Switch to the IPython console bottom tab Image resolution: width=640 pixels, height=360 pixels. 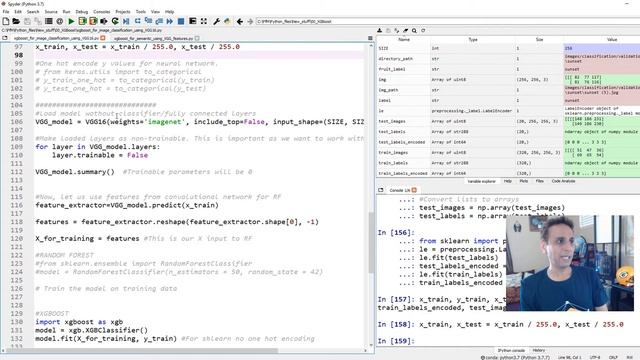tap(511, 351)
